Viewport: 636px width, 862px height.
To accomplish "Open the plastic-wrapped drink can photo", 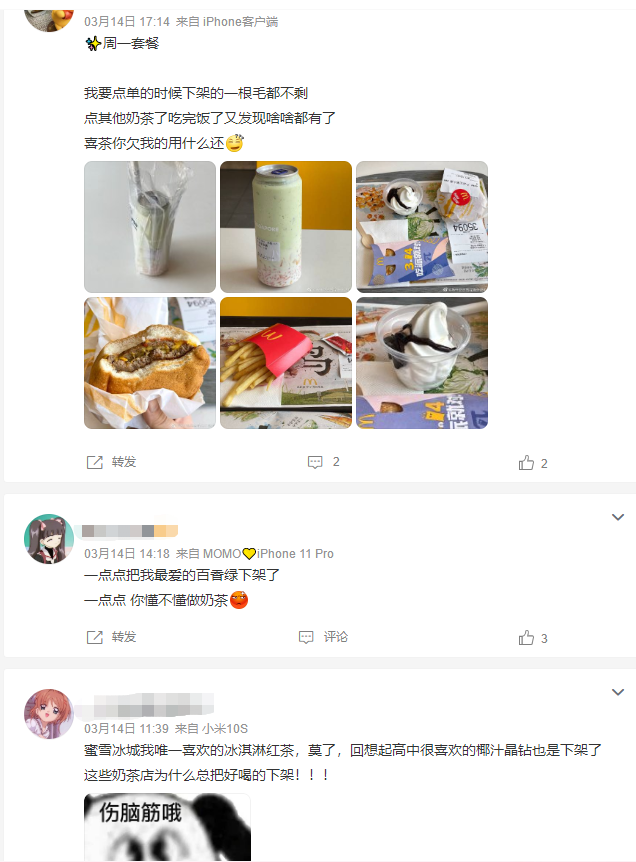I will coord(150,226).
